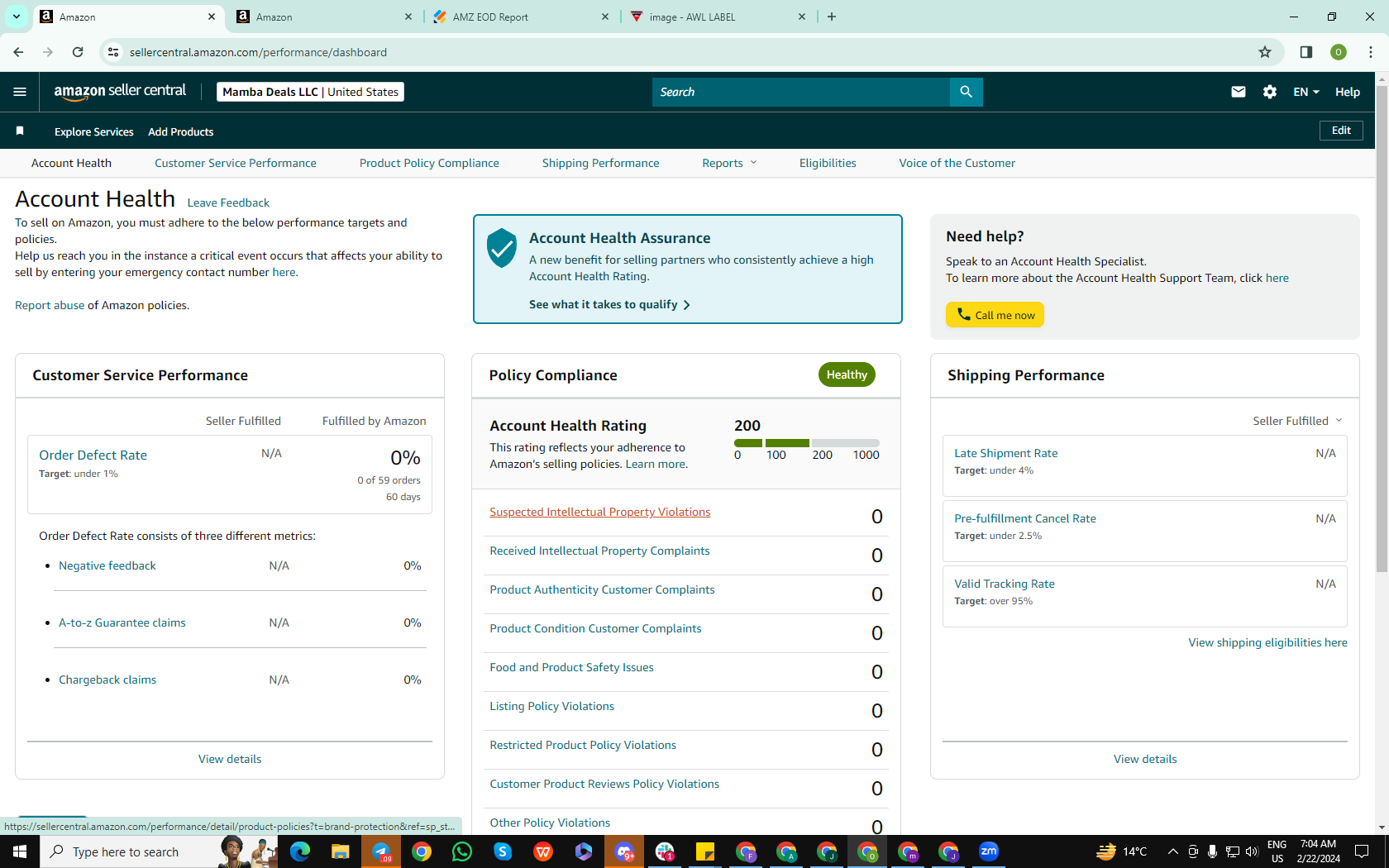Click View shipping eligibilities here
1389x868 pixels.
1267,642
